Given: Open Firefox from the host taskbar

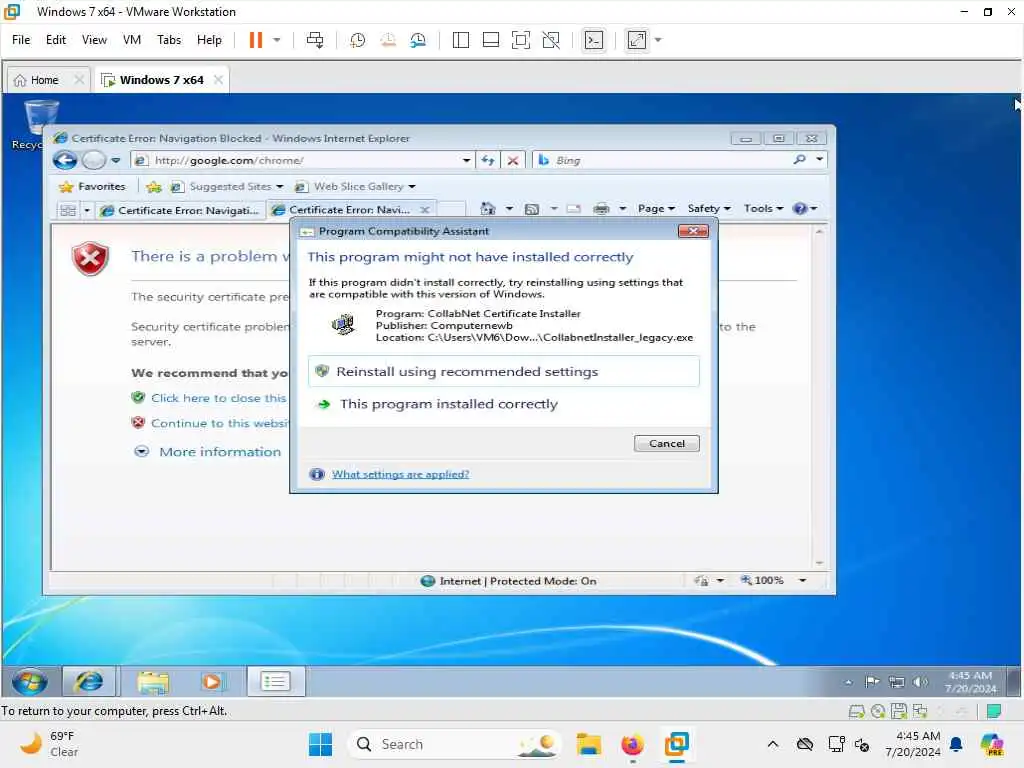Looking at the screenshot, I should [x=632, y=744].
